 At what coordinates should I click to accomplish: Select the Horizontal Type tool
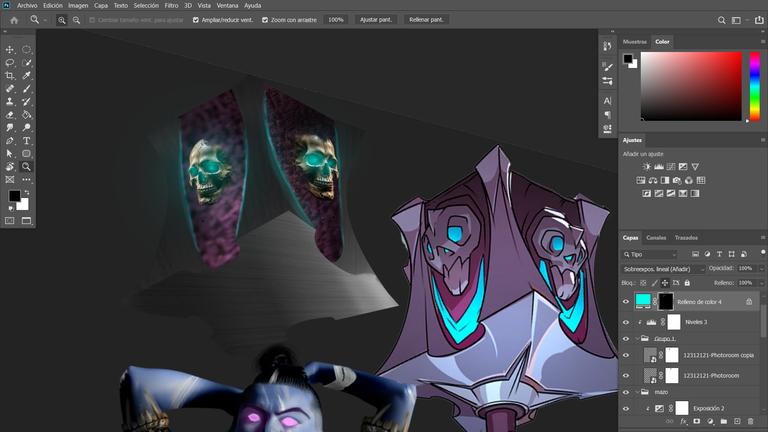coord(26,141)
